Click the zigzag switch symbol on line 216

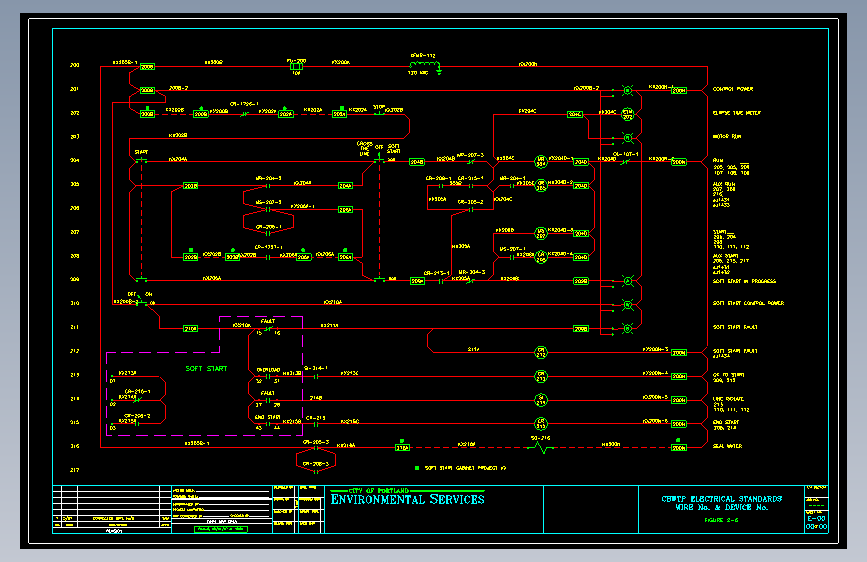click(x=540, y=446)
